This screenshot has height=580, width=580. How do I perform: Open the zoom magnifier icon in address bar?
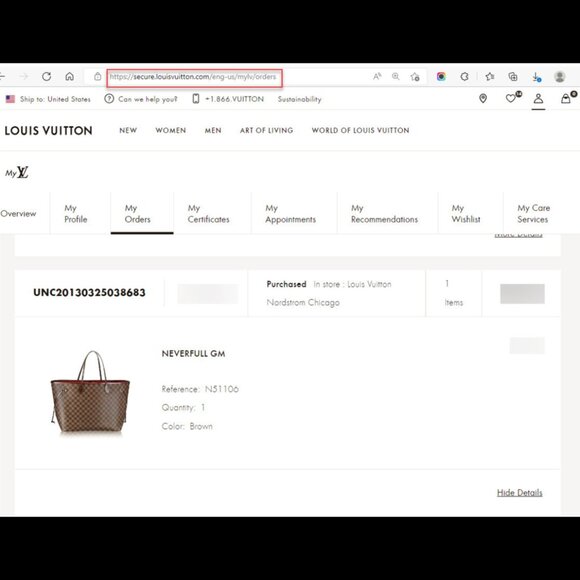click(395, 77)
